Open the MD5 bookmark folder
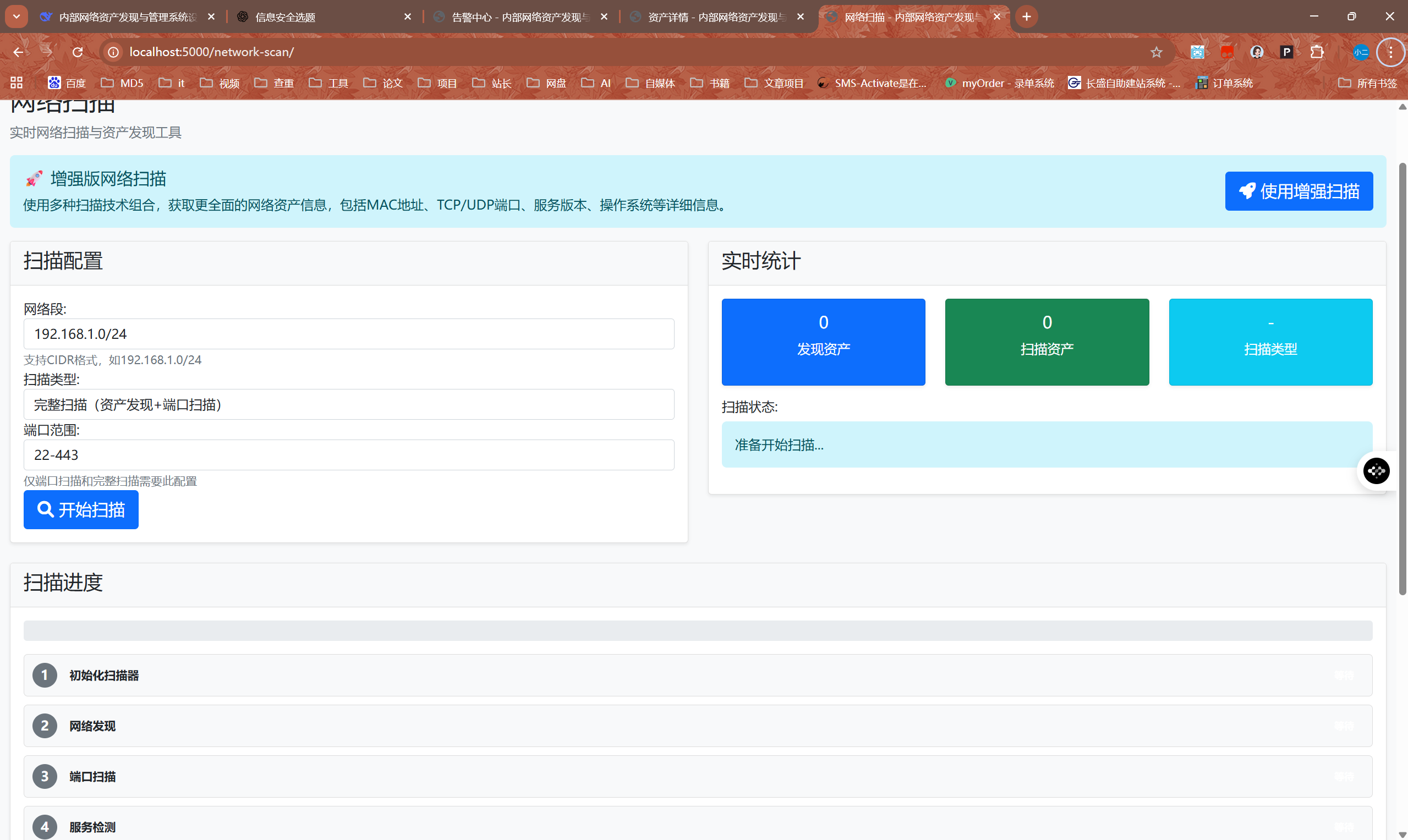This screenshot has height=840, width=1408. [x=122, y=83]
